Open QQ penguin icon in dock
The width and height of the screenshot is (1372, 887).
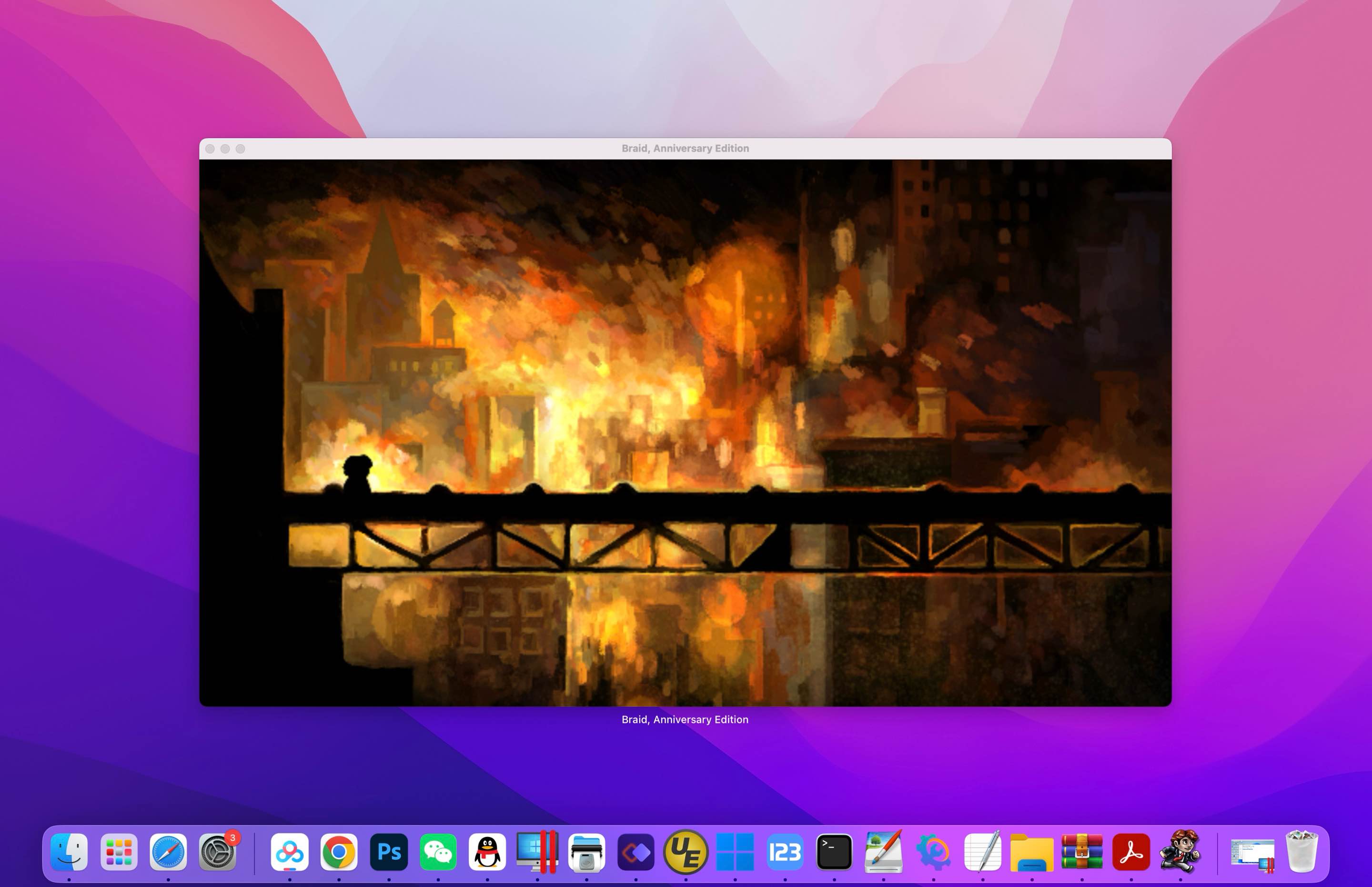point(487,852)
